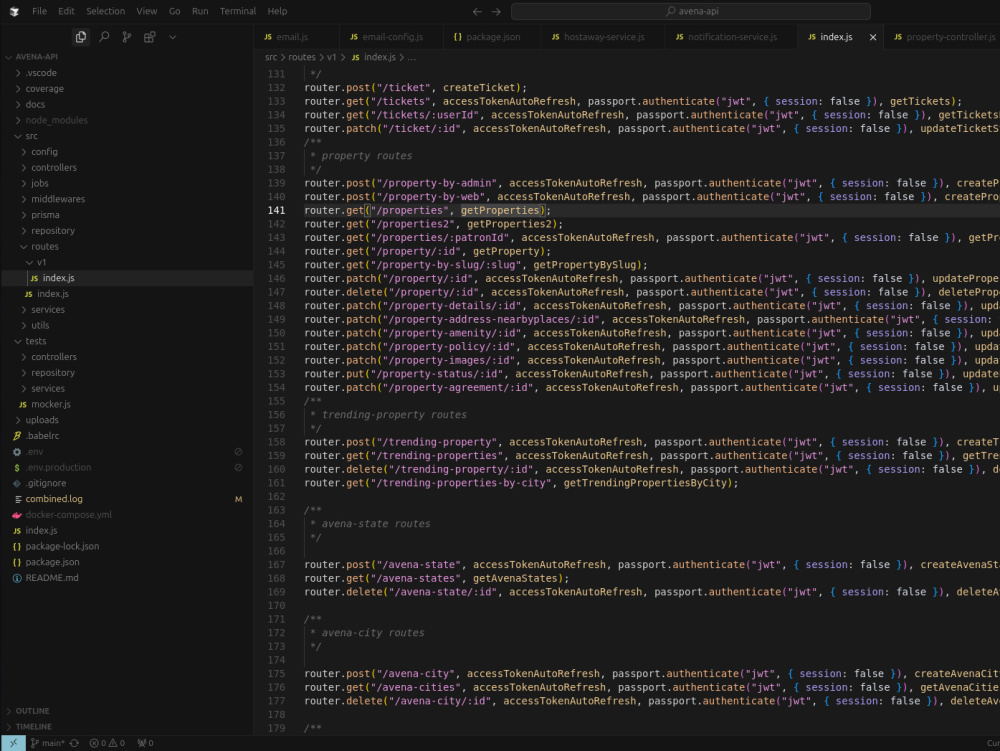The width and height of the screenshot is (1000, 751).
Task: Expand the TIMELINE panel
Action: (x=128, y=727)
